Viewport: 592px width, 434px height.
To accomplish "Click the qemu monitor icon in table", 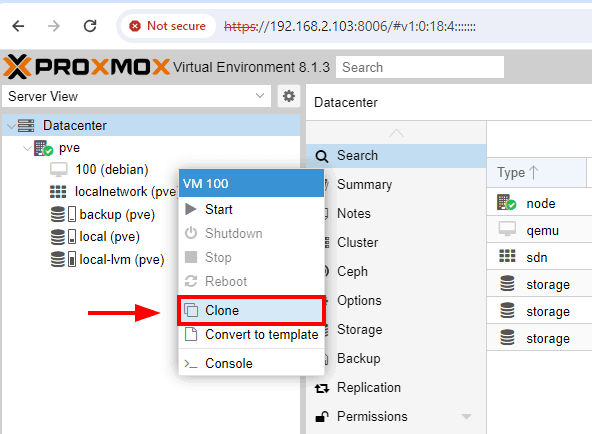I will click(x=507, y=229).
